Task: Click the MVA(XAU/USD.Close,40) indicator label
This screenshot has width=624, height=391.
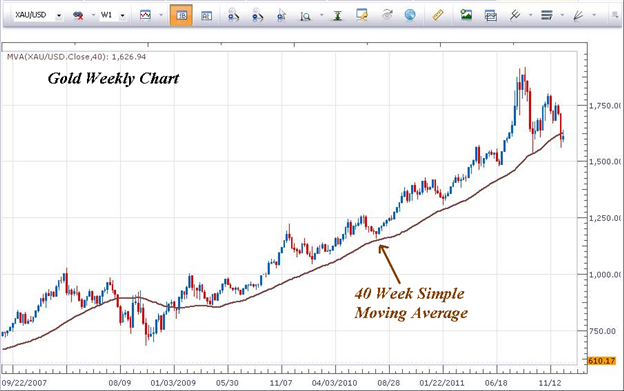Action: point(76,57)
